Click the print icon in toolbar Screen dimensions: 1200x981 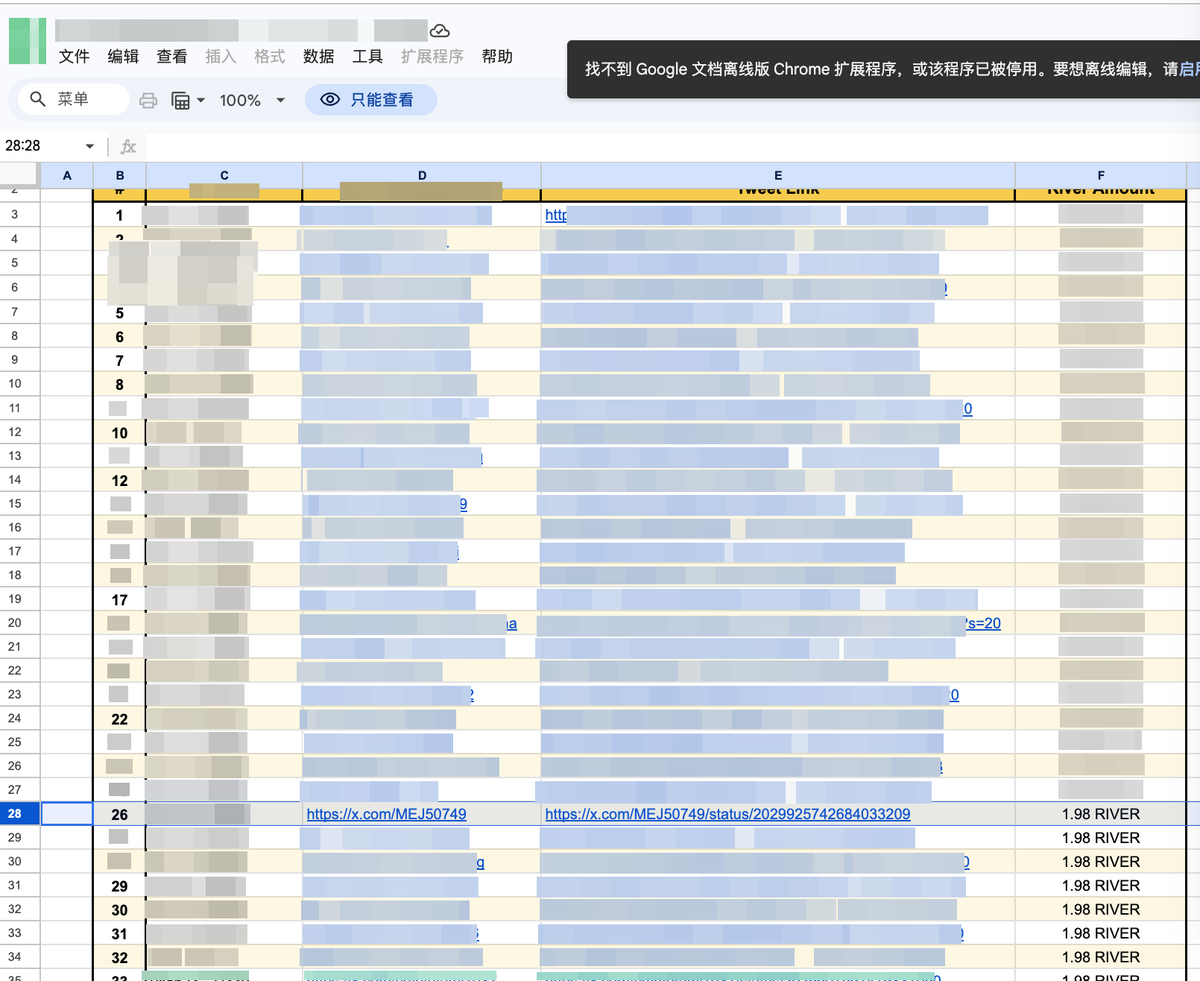pyautogui.click(x=148, y=100)
